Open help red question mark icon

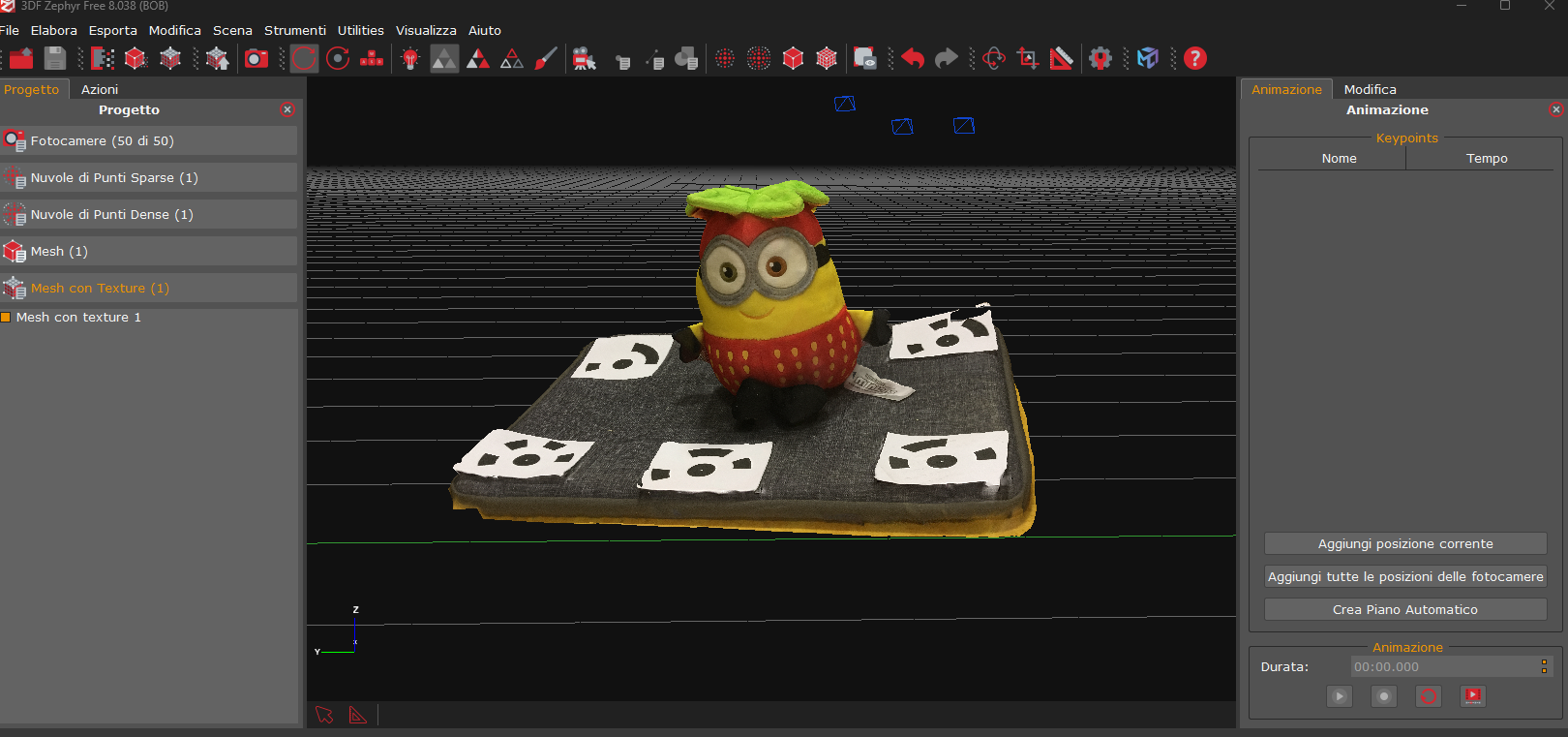point(1195,58)
